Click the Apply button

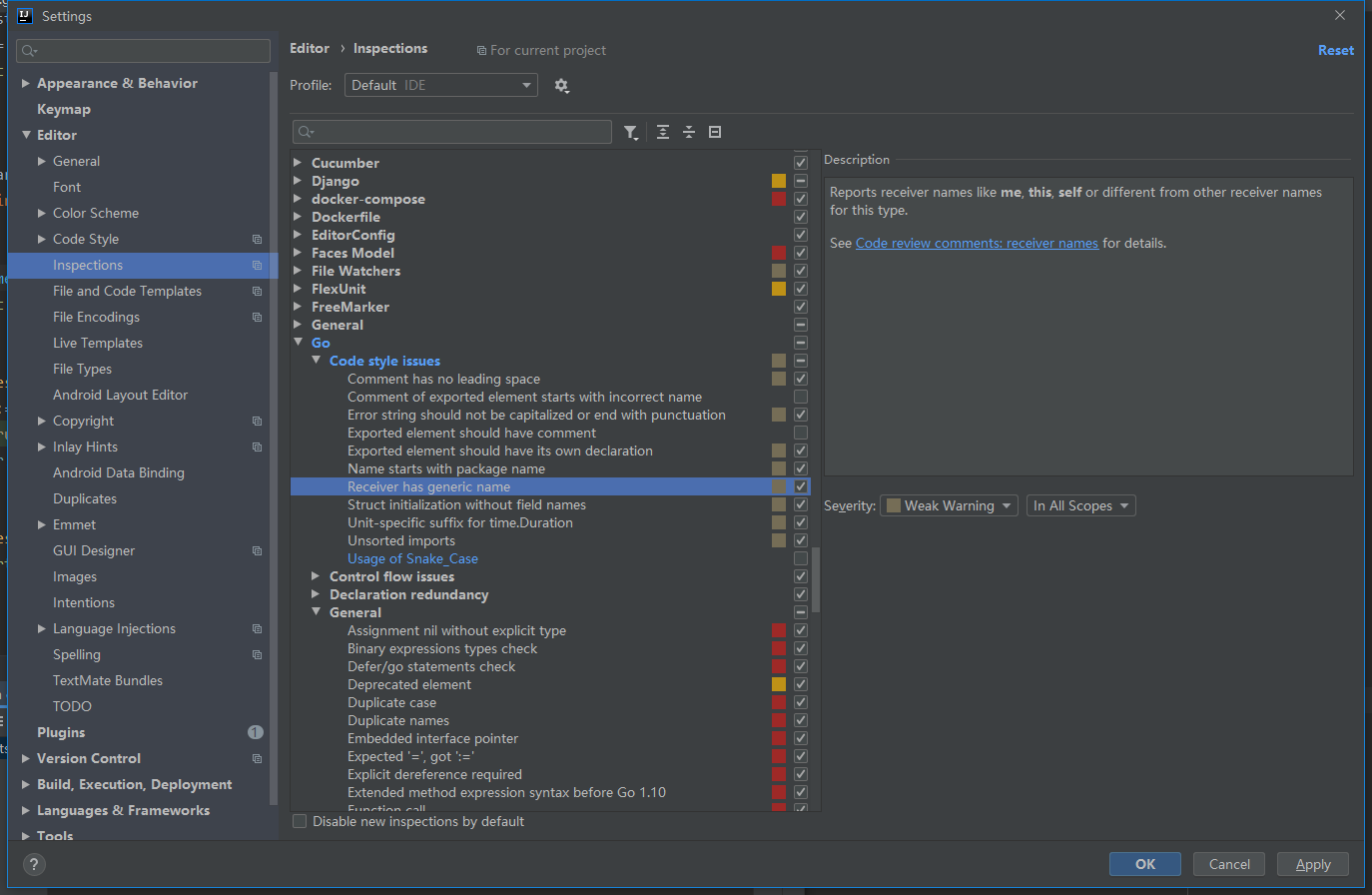[1313, 864]
